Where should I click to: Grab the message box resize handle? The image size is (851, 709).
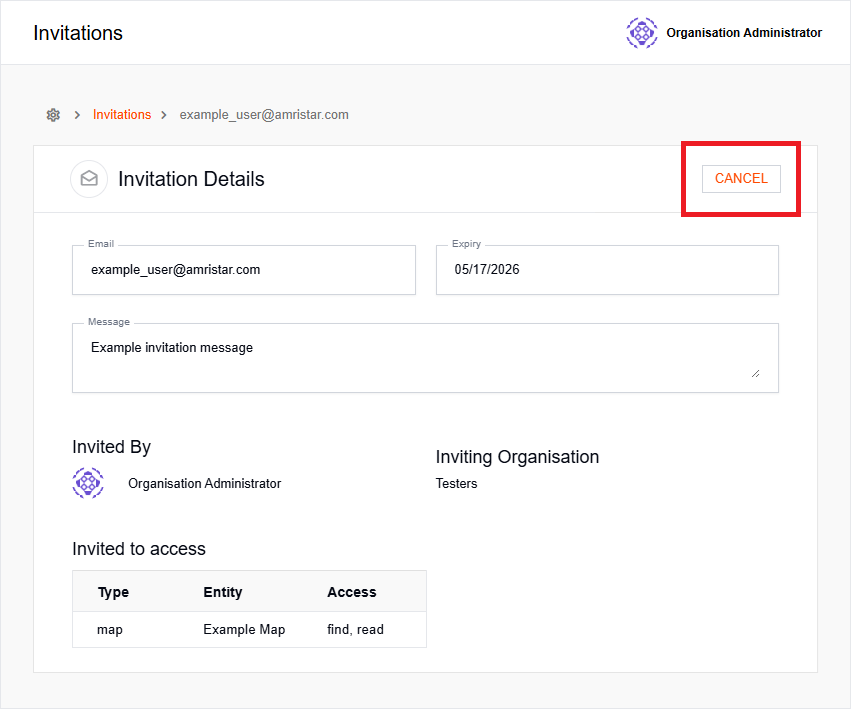(755, 374)
